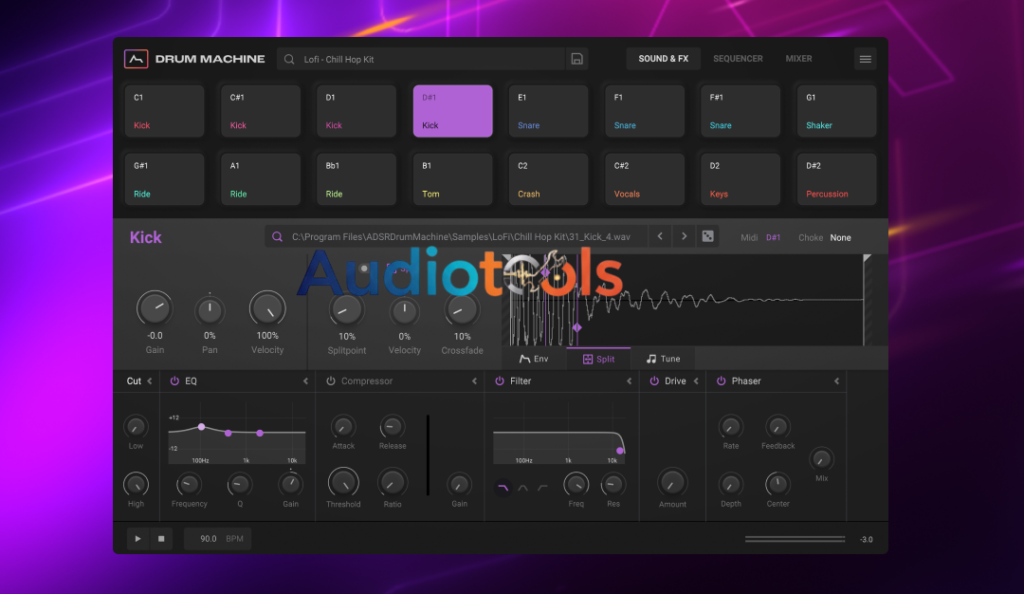Screen dimensions: 1024x594
Task: Enable the Compressor power button
Action: [x=330, y=381]
